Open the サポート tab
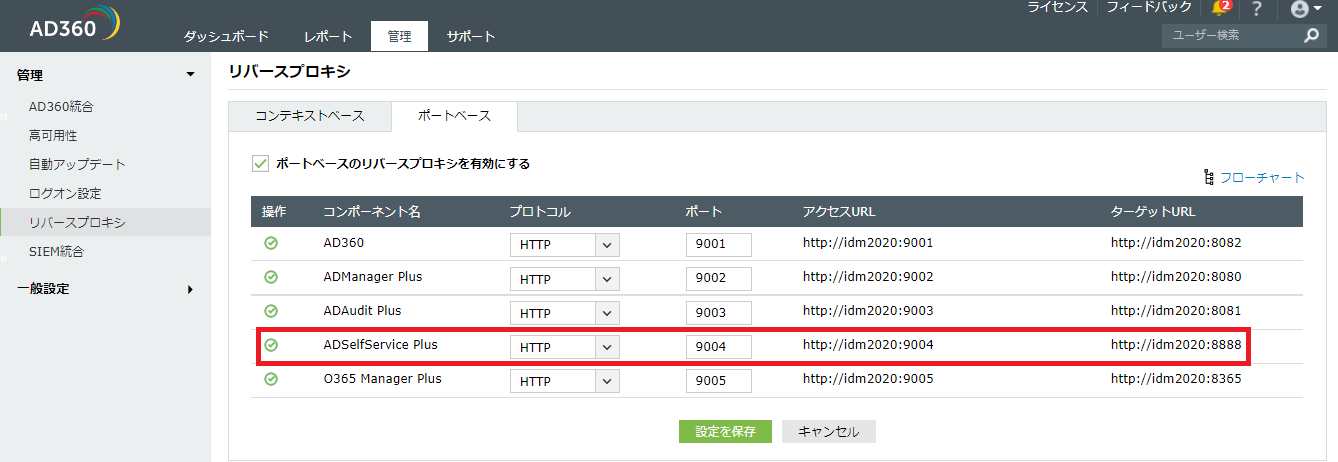1338x462 pixels. (x=471, y=36)
